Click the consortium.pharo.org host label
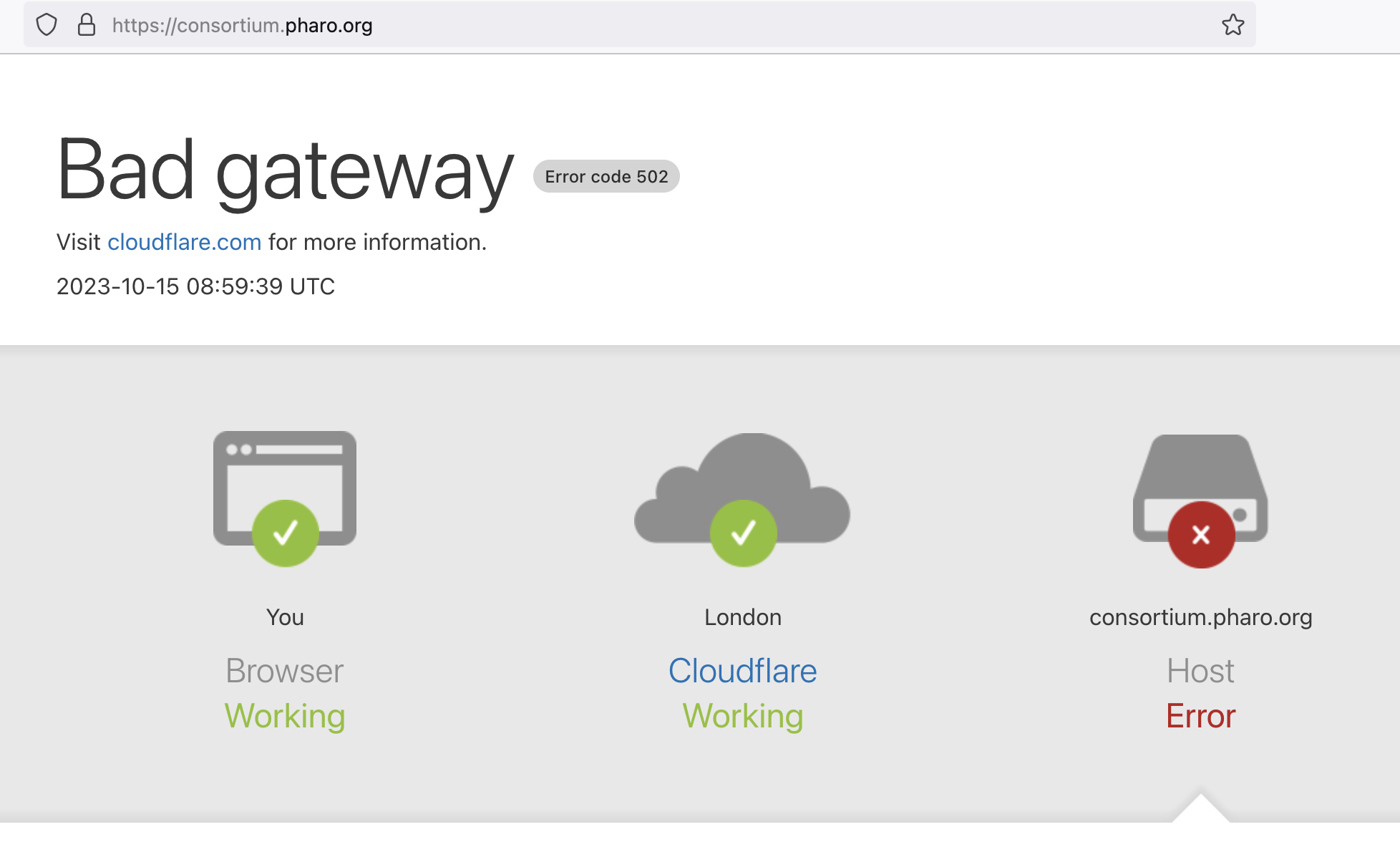 click(x=1200, y=617)
